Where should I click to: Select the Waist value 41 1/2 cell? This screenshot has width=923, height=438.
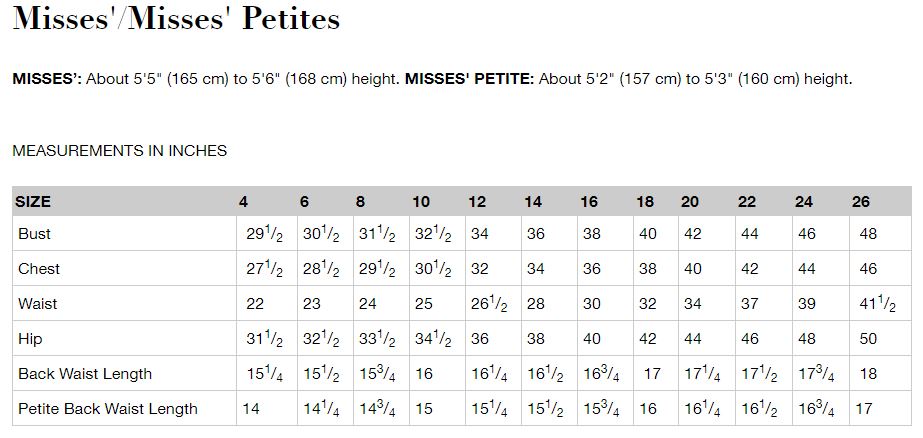pyautogui.click(x=877, y=304)
